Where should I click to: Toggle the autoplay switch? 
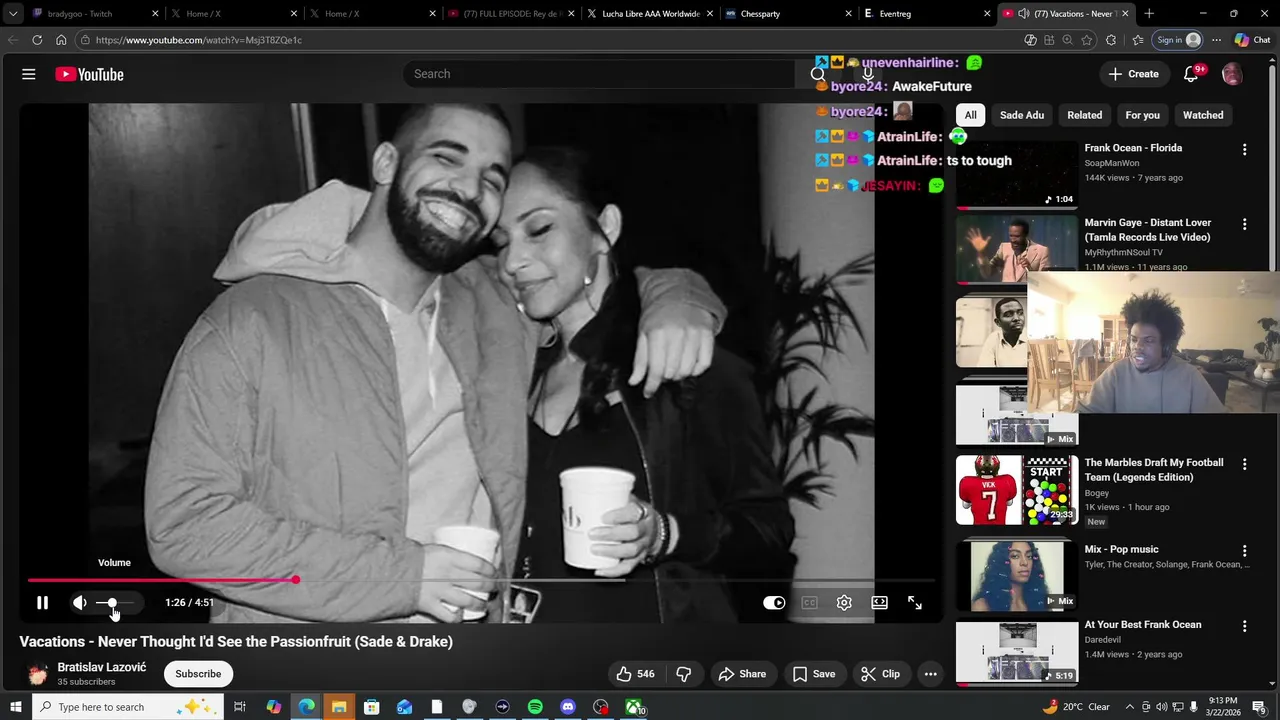point(774,602)
